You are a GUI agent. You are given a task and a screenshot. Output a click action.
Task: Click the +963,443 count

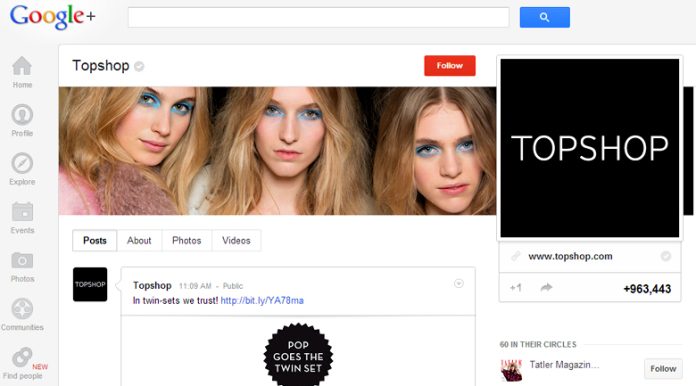pyautogui.click(x=647, y=289)
